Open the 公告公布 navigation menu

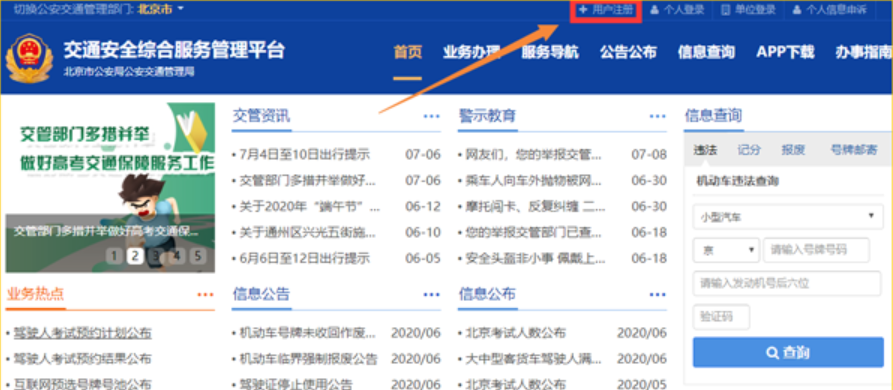click(628, 52)
